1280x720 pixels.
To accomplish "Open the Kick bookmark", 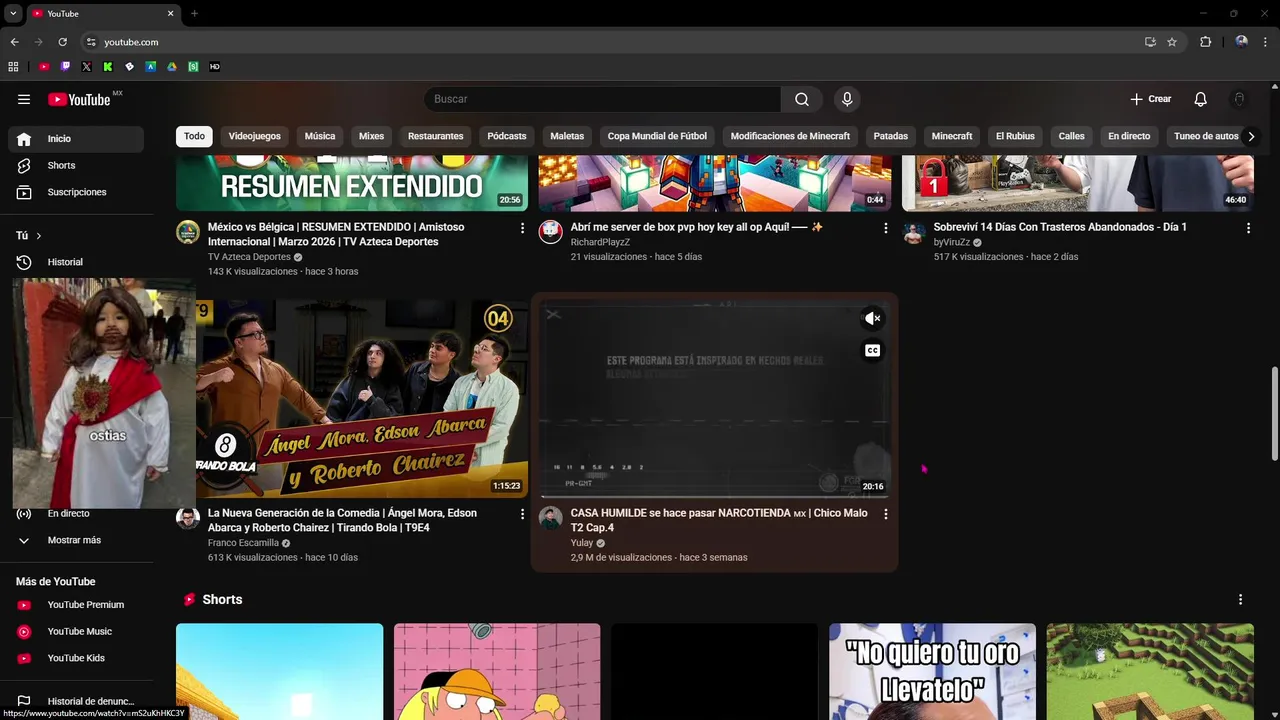I will (x=108, y=67).
